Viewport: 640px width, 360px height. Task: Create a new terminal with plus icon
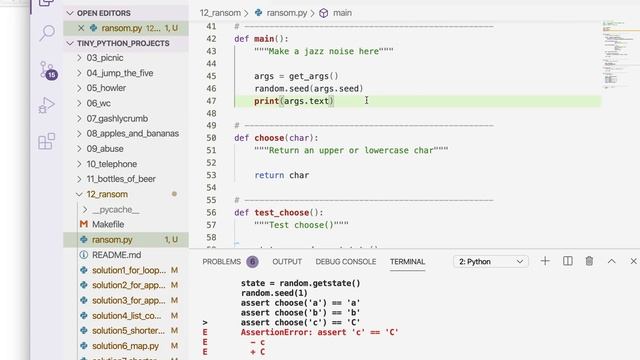tap(545, 261)
